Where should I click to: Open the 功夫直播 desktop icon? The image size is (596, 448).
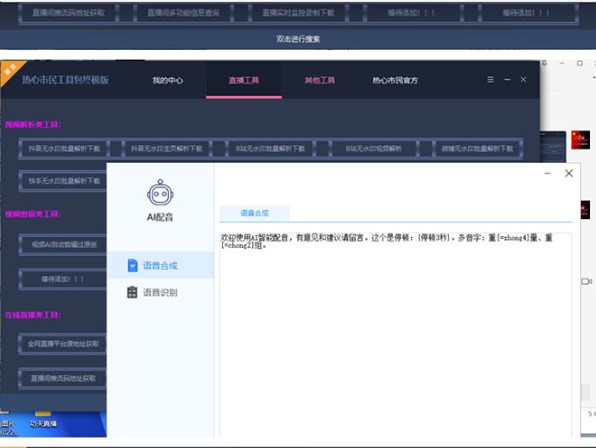(43, 420)
